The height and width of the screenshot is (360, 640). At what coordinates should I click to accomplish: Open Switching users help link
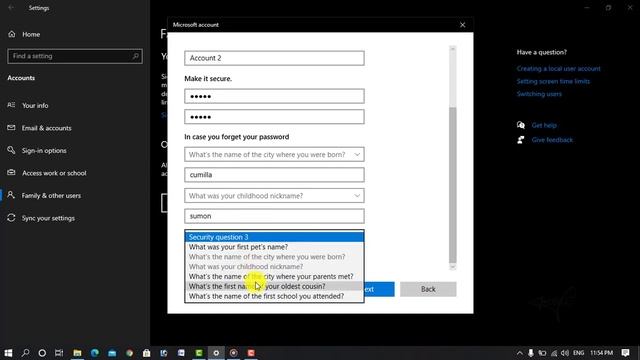[x=539, y=94]
